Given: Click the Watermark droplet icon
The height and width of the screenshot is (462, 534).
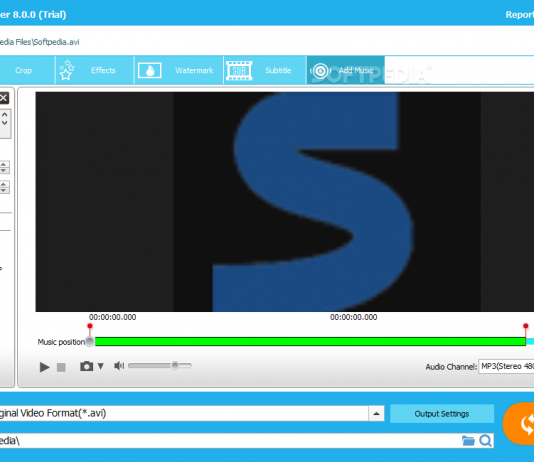Looking at the screenshot, I should tap(150, 70).
